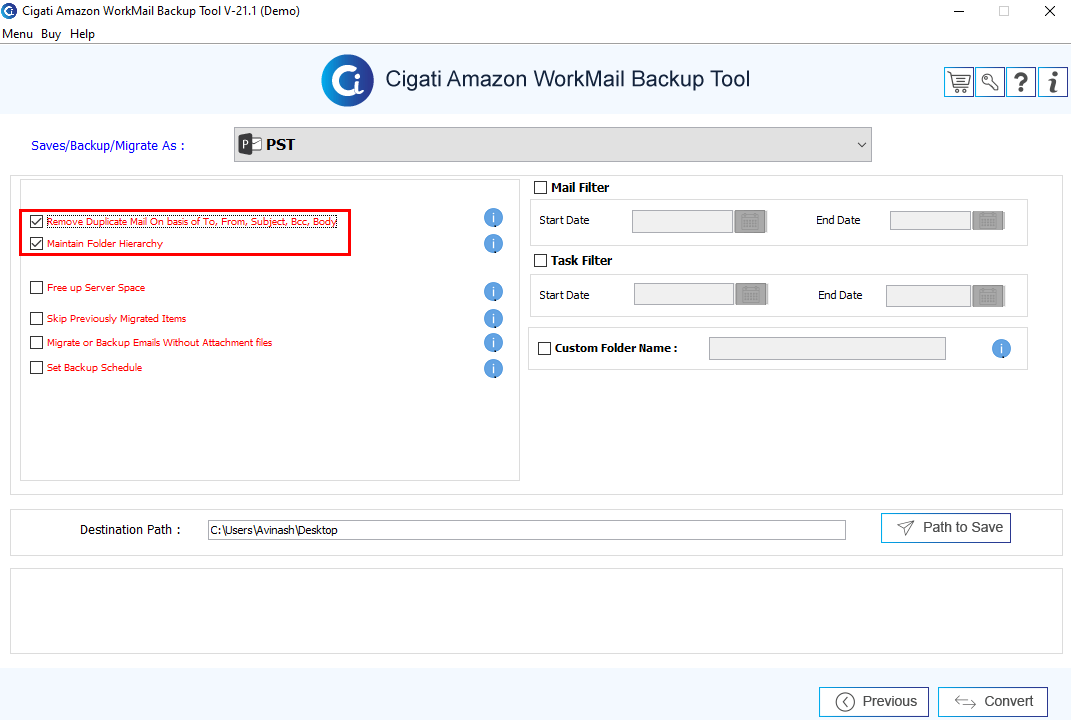Show info for Custom Folder Name
The image size is (1071, 720).
coord(1001,349)
